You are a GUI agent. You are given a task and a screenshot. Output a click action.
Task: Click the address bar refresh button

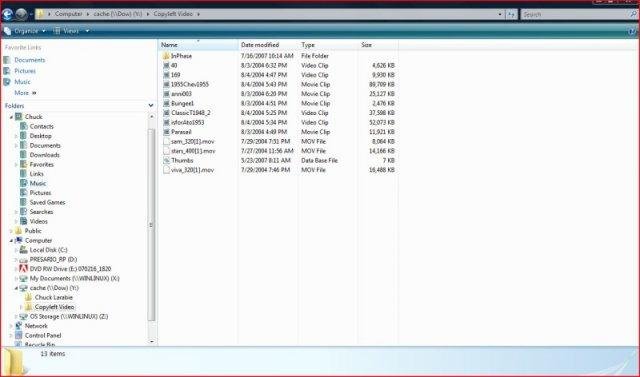[x=511, y=14]
